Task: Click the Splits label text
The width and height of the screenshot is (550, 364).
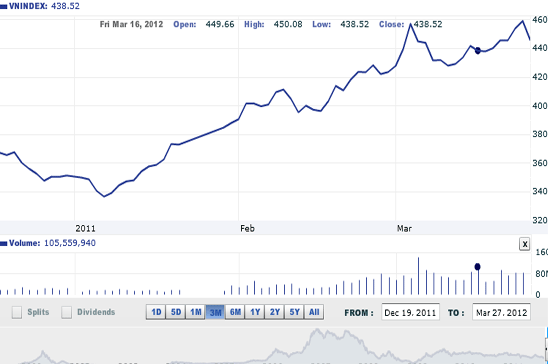Action: [38, 312]
